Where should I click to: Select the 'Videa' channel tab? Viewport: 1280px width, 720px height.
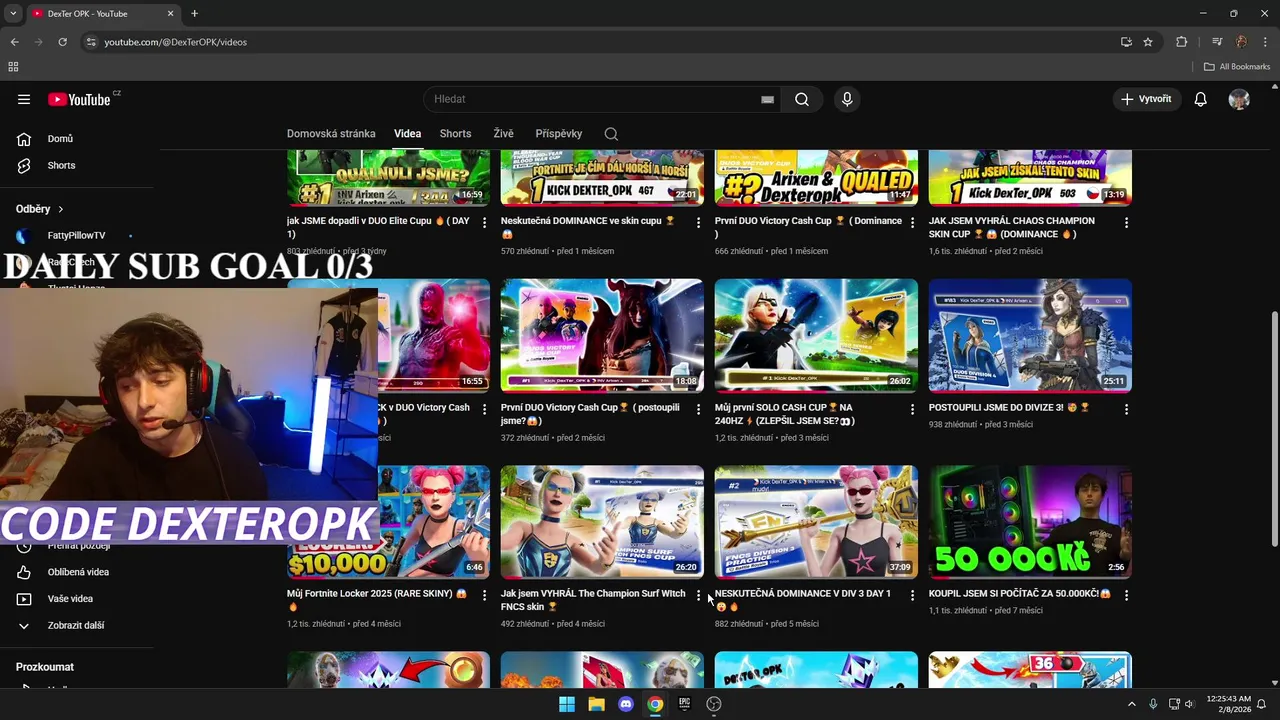tap(407, 134)
